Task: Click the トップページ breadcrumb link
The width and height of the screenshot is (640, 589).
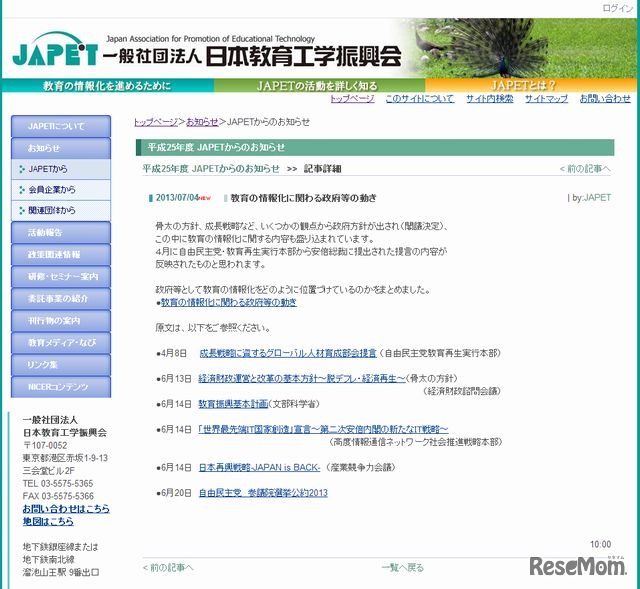Action: point(156,122)
